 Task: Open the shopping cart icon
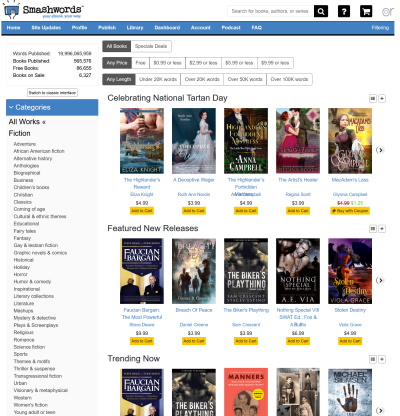[366, 11]
